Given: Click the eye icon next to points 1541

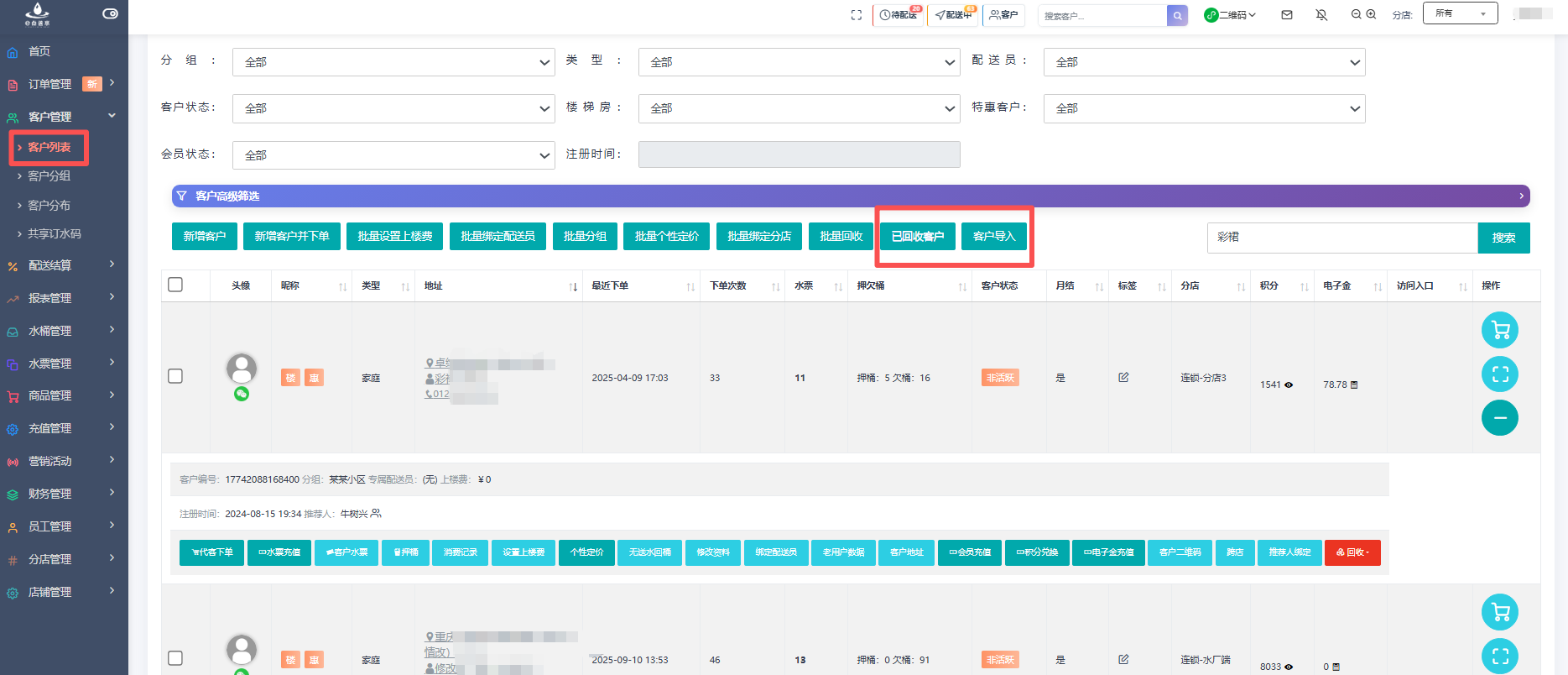Looking at the screenshot, I should click(x=1289, y=385).
